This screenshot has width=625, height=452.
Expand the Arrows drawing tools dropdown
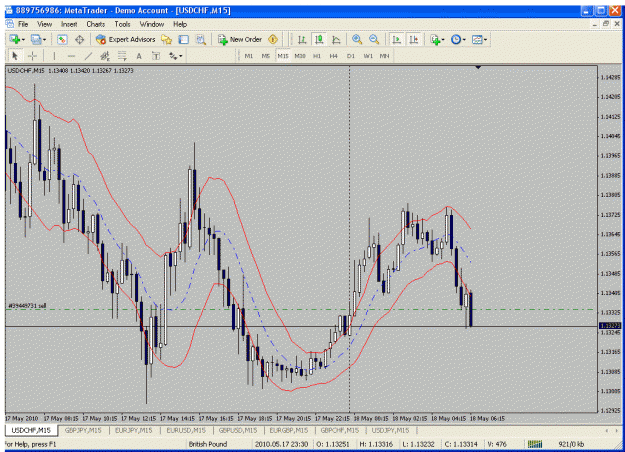coord(181,56)
